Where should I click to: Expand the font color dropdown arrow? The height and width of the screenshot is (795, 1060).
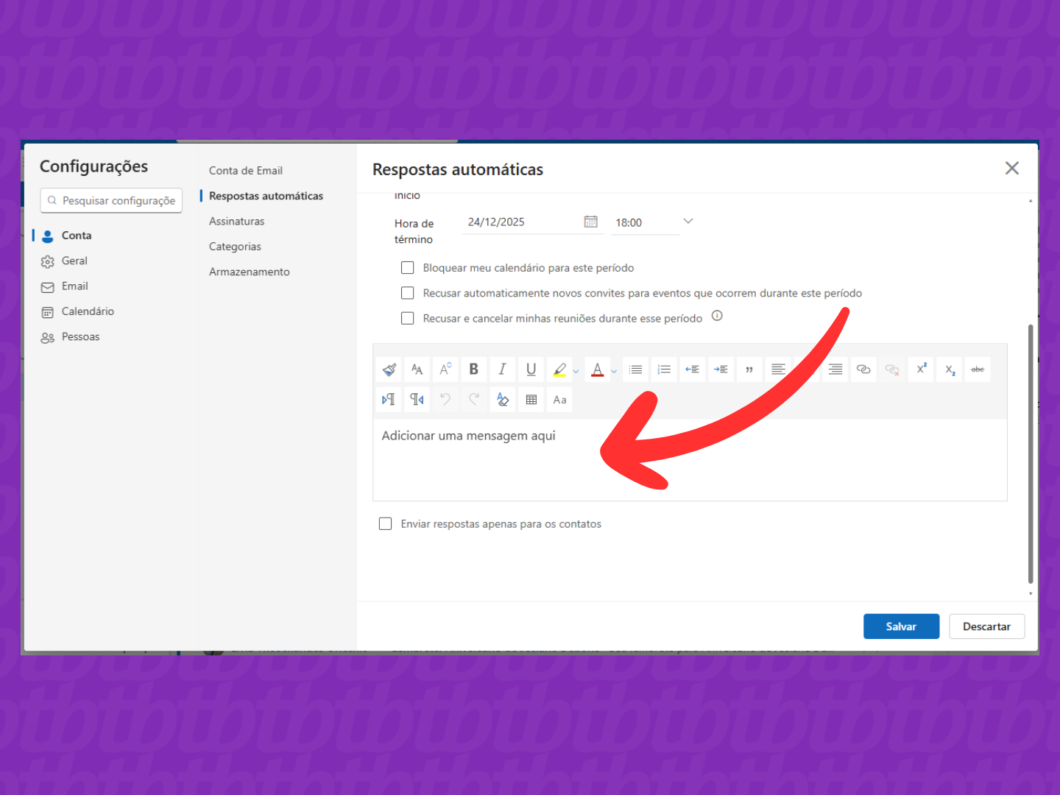[611, 369]
